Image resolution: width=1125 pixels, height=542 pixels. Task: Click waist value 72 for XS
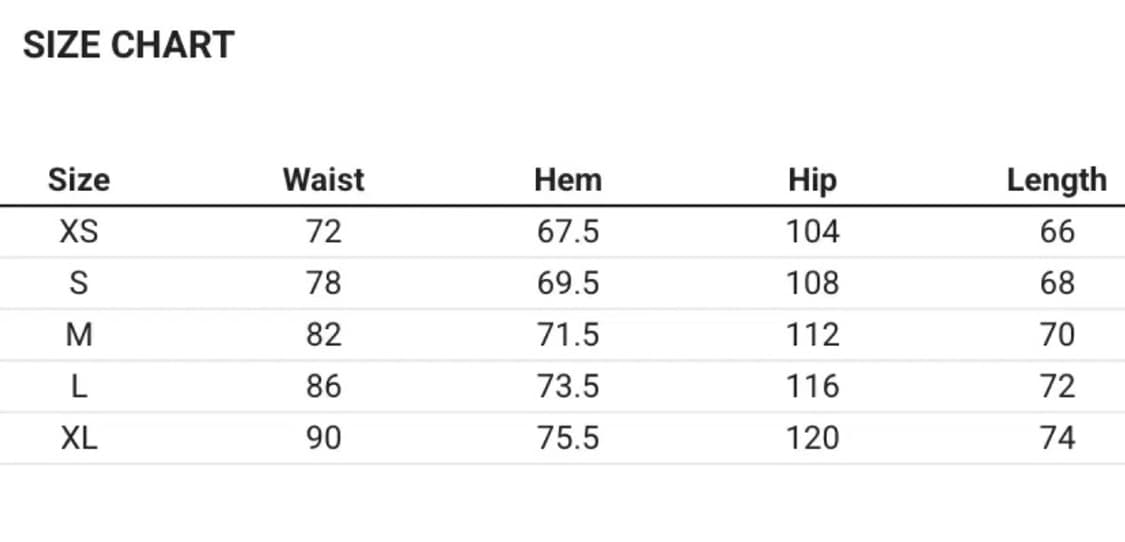(x=323, y=232)
